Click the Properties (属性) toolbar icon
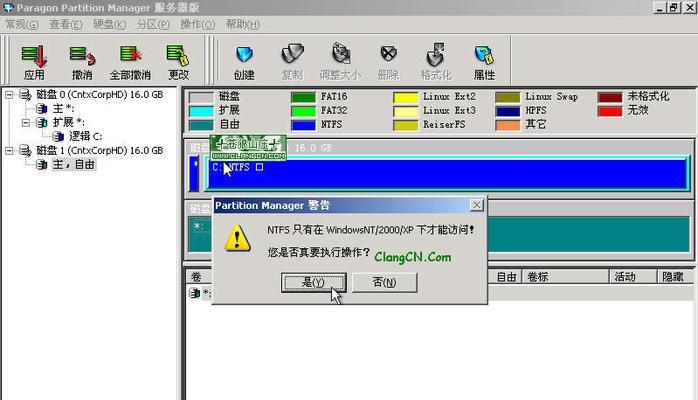The width and height of the screenshot is (698, 400). point(484,55)
